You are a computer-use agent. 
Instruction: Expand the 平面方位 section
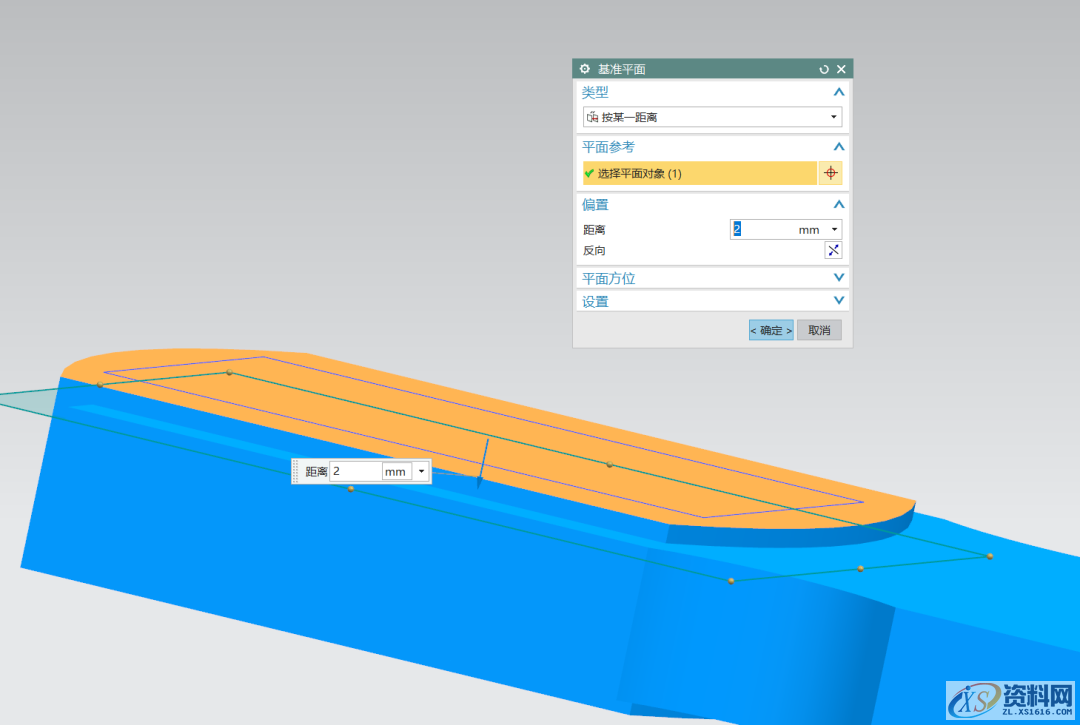[838, 278]
